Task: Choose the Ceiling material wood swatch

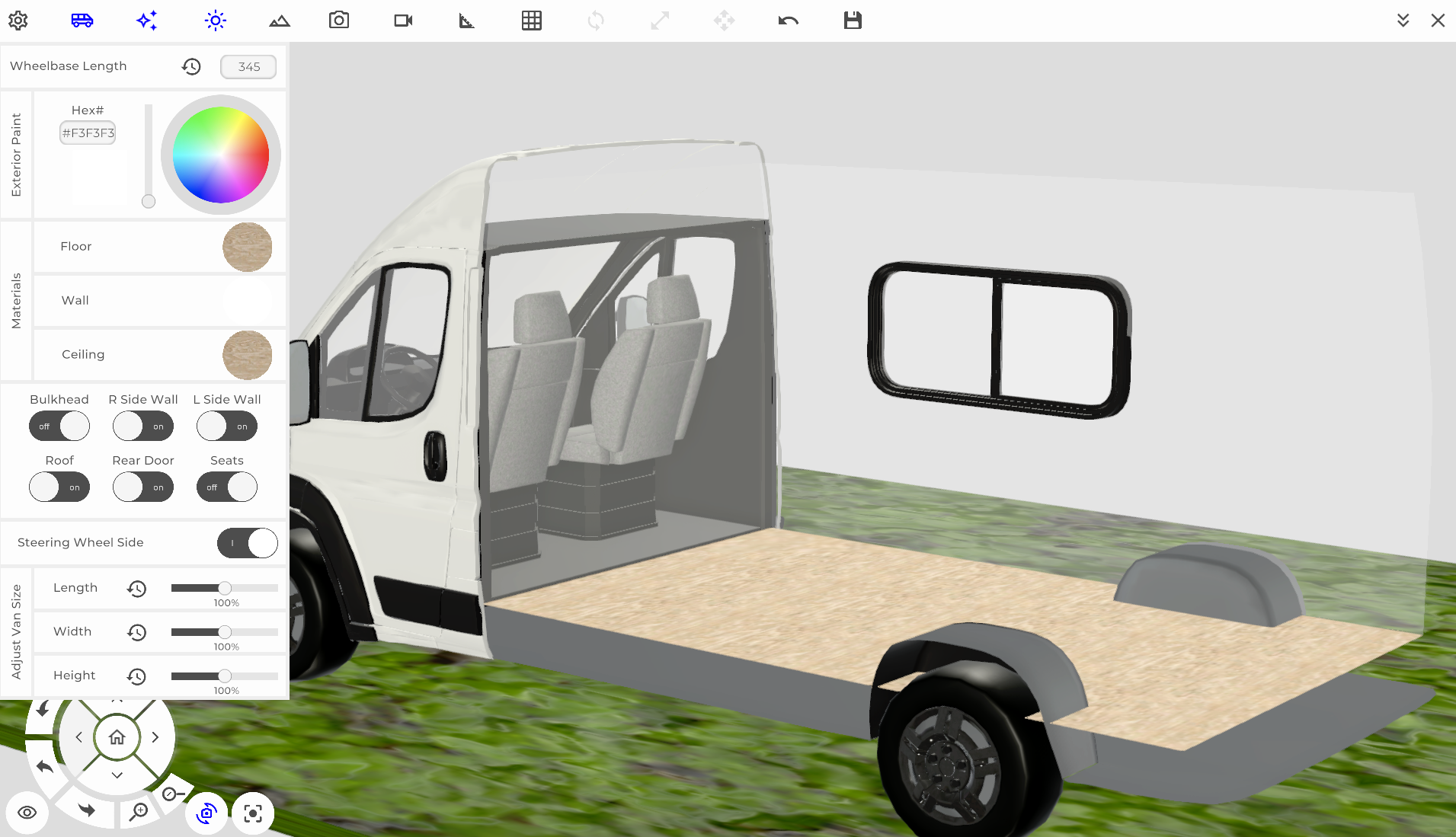Action: click(x=247, y=355)
